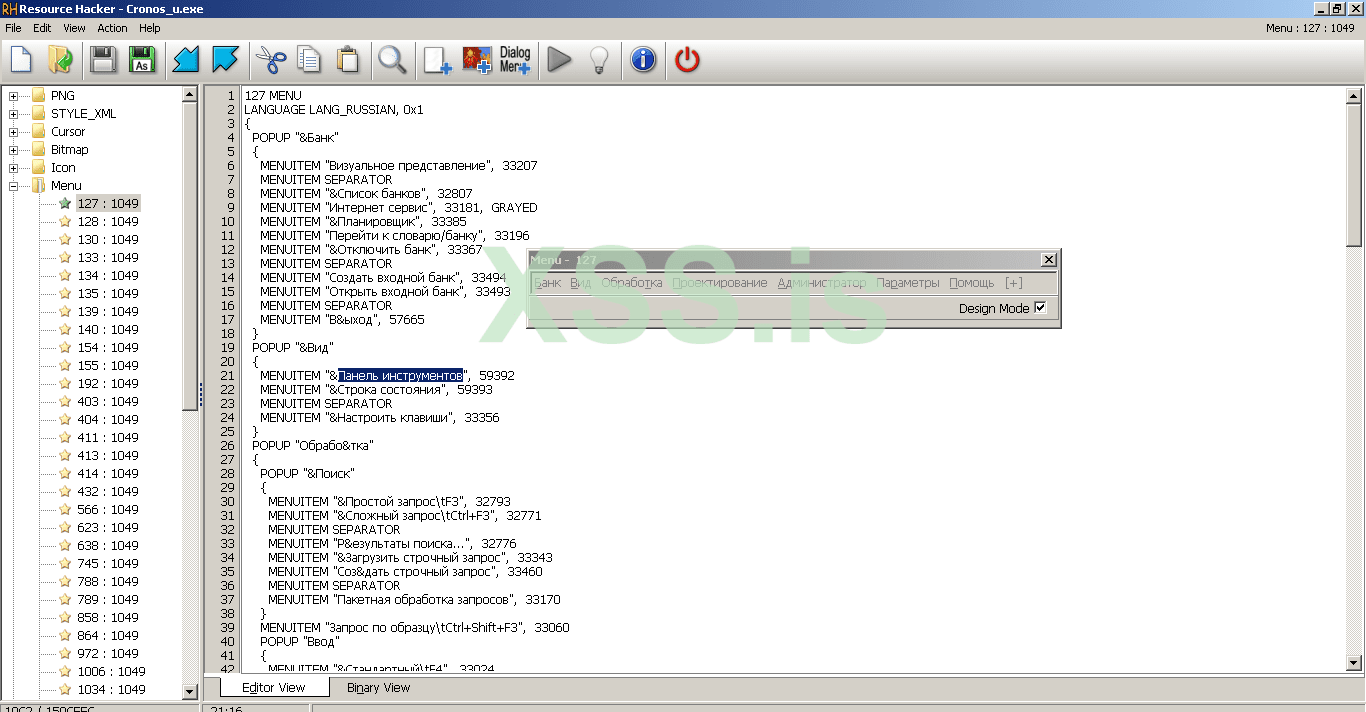Click the Menu folder label
1366x712 pixels.
(x=66, y=186)
